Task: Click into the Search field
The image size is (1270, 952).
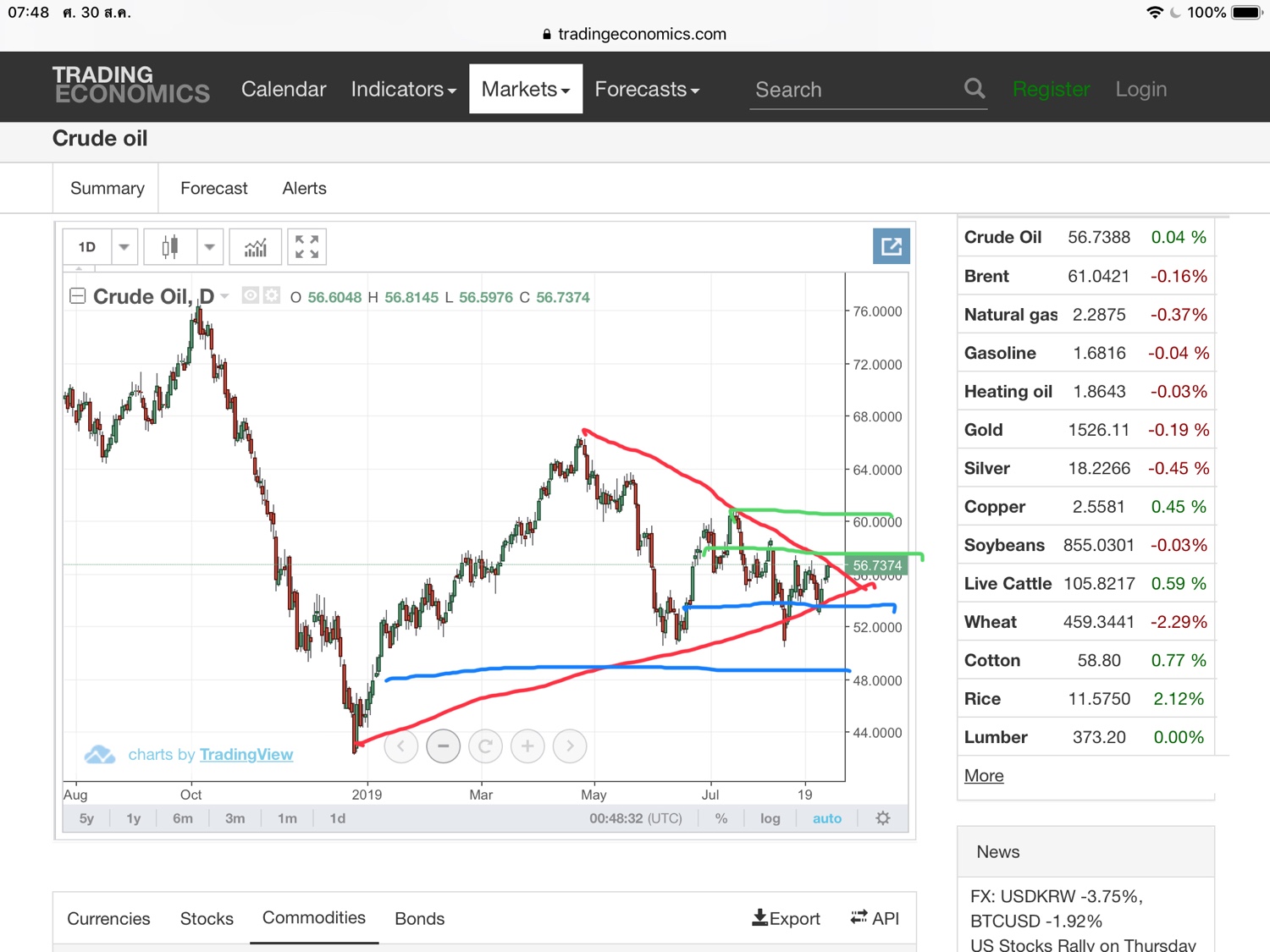Action: (855, 90)
